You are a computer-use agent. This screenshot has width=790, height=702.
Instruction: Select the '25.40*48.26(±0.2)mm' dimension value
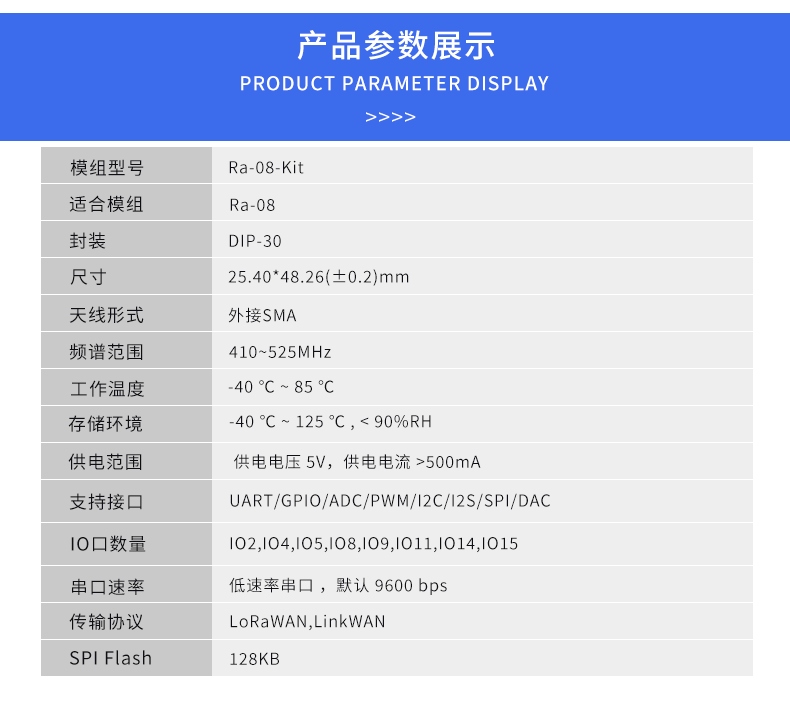319,277
